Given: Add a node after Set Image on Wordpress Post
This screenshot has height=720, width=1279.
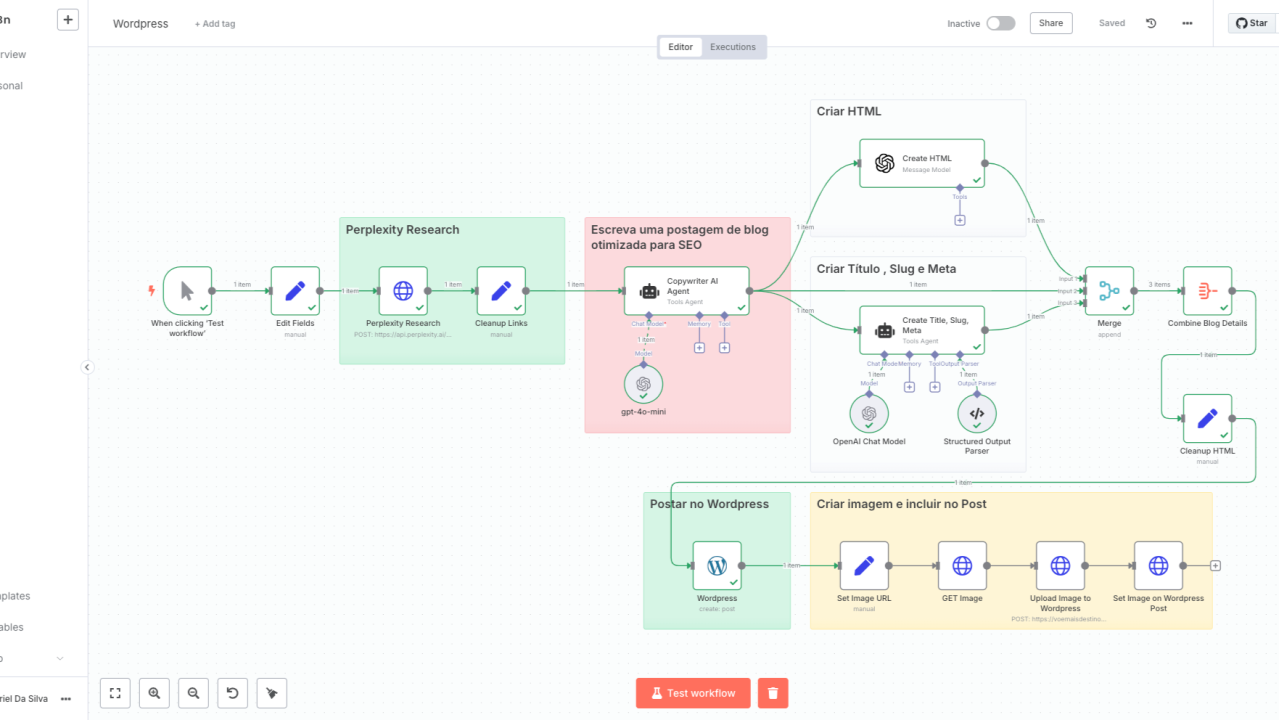Looking at the screenshot, I should [x=1216, y=566].
